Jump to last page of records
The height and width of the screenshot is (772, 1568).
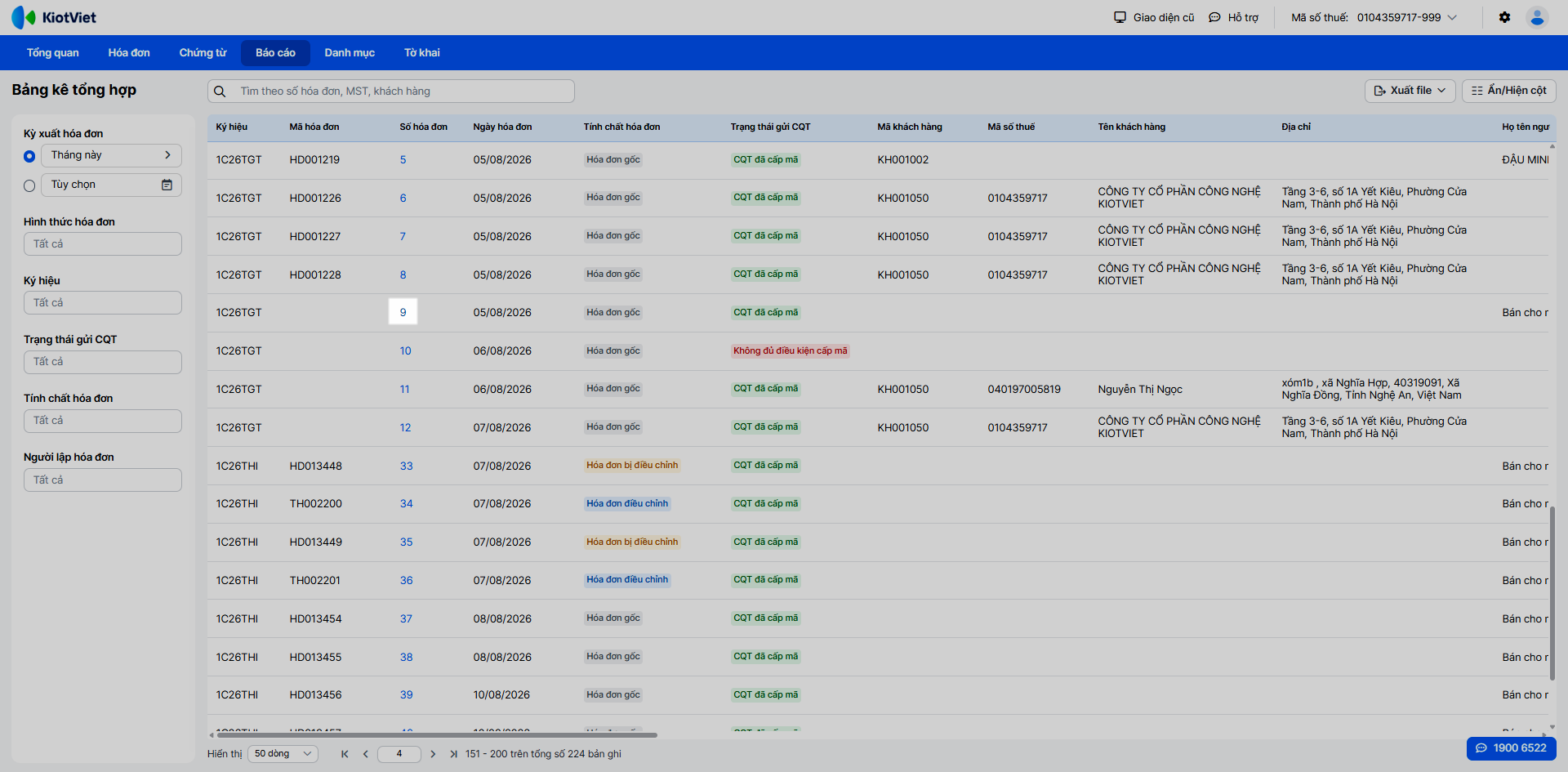click(453, 754)
